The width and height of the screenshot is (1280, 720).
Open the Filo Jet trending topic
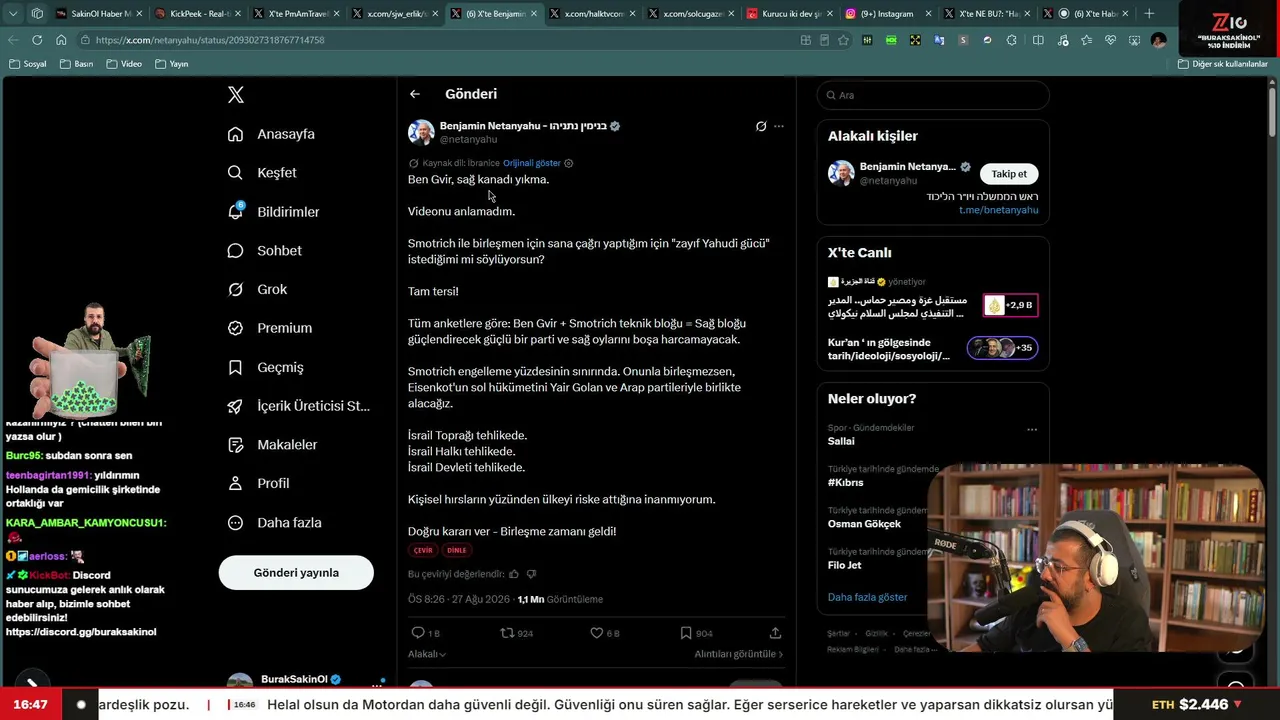[844, 565]
